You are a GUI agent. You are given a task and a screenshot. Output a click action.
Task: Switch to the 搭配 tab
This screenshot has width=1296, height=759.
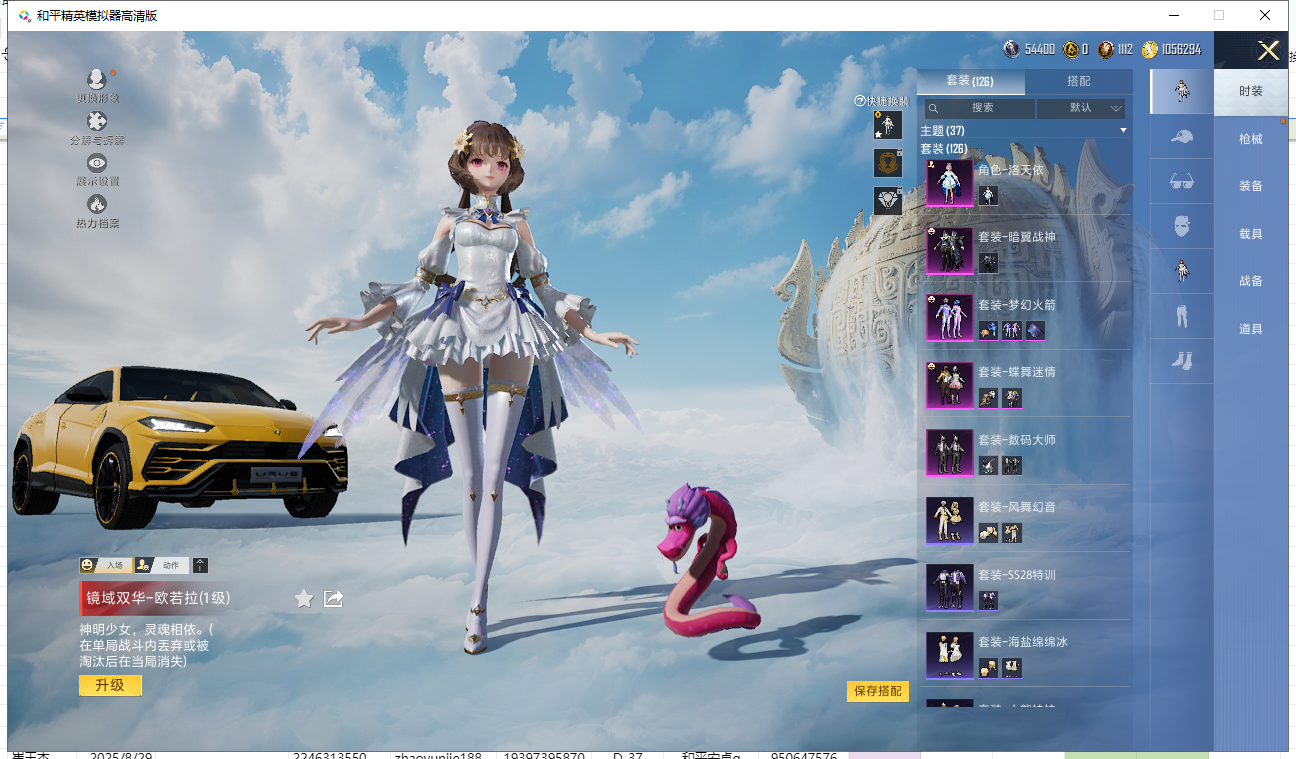point(1079,81)
